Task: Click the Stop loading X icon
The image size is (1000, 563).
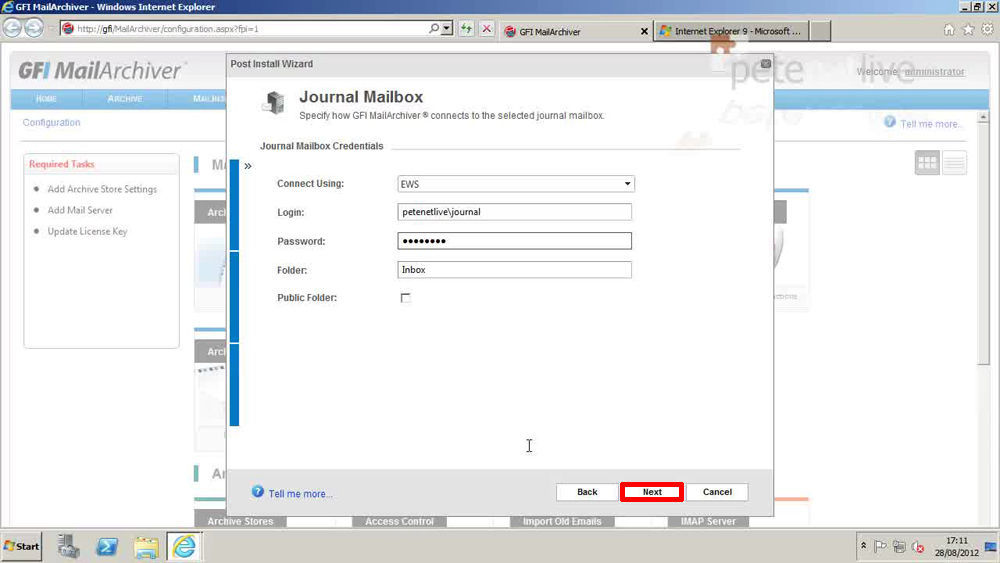Action: click(x=487, y=29)
